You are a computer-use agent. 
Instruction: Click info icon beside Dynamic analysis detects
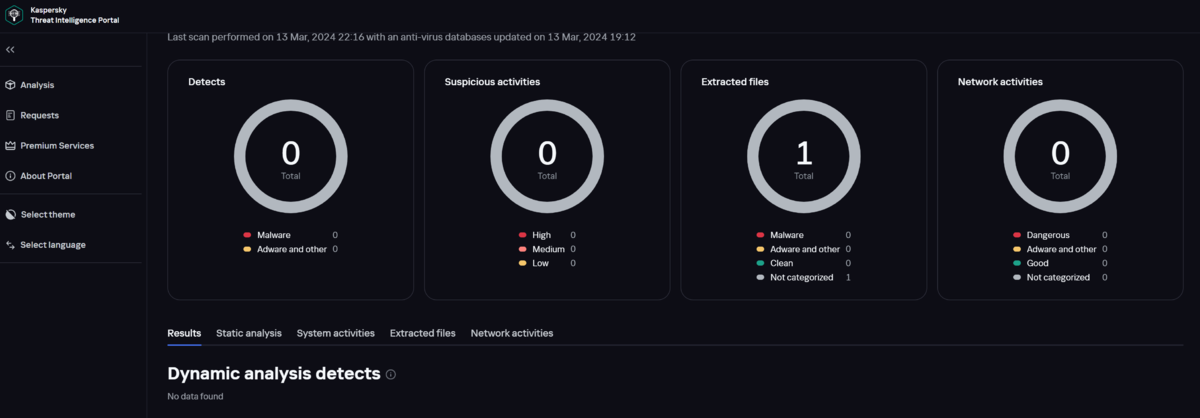391,374
